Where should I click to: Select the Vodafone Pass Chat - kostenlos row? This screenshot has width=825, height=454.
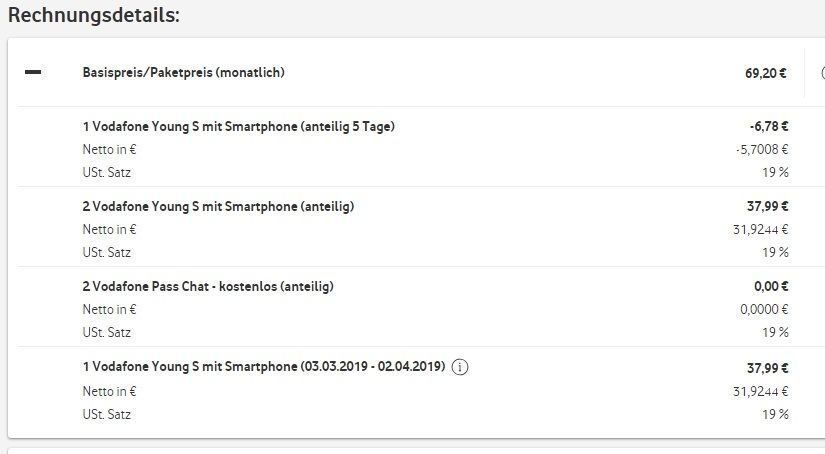click(x=207, y=287)
